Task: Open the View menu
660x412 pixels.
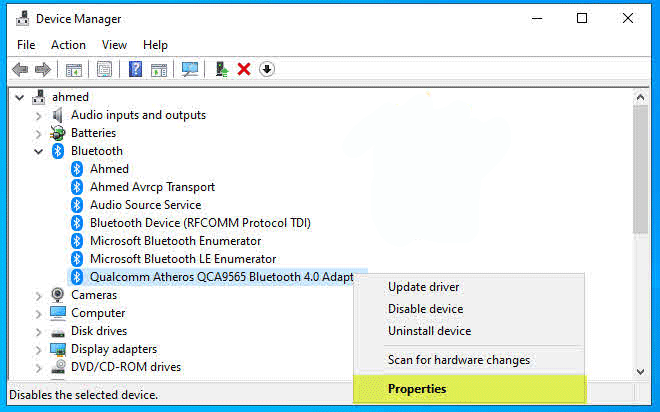Action: [114, 45]
